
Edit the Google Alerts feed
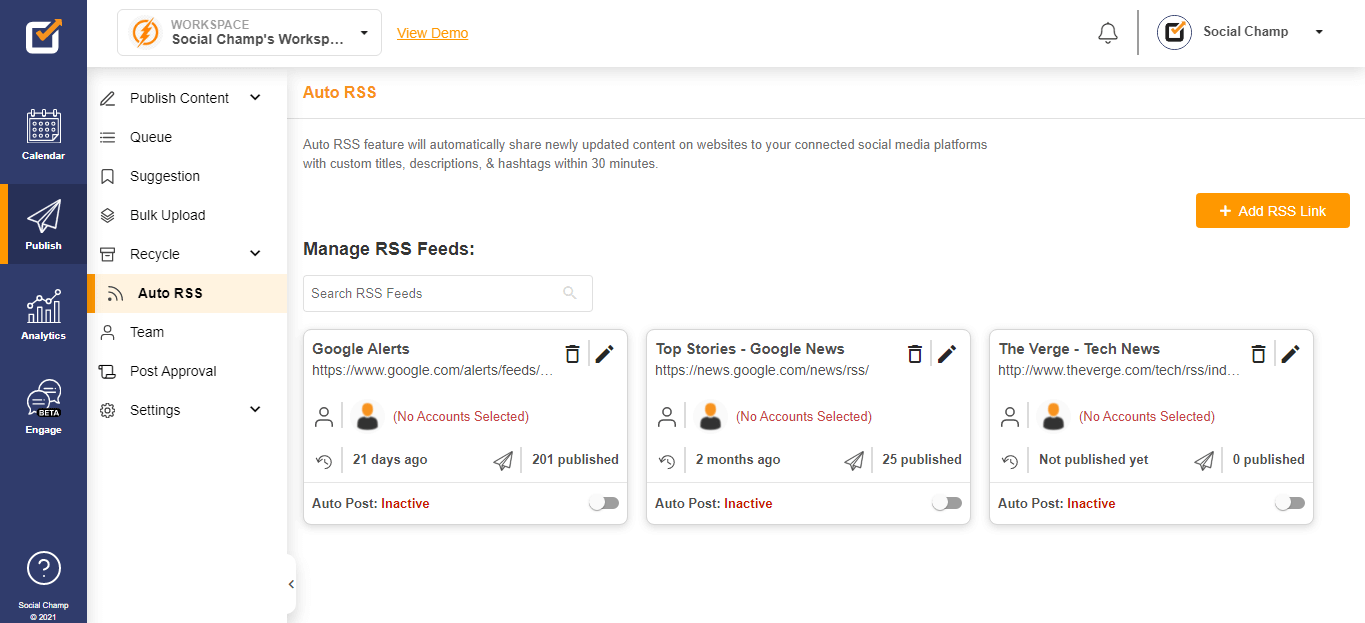pos(604,354)
